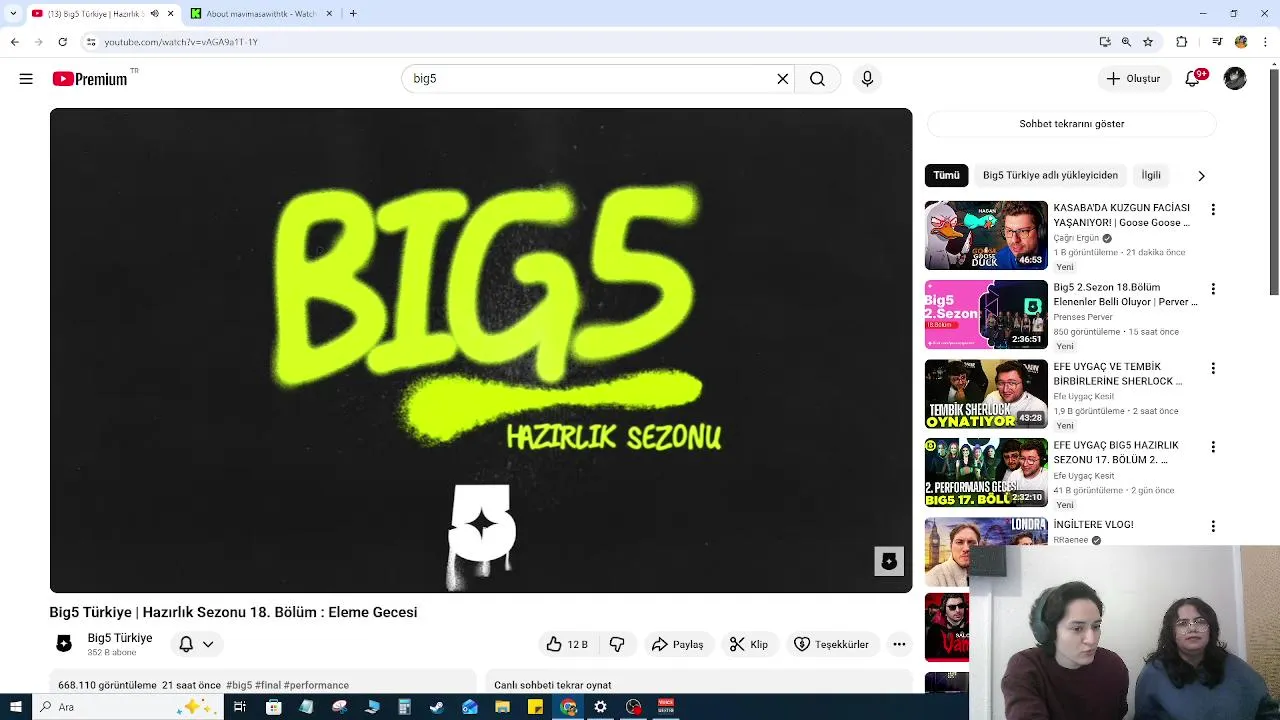Open Steam from the Windows taskbar
1280x720 pixels.
[x=437, y=707]
